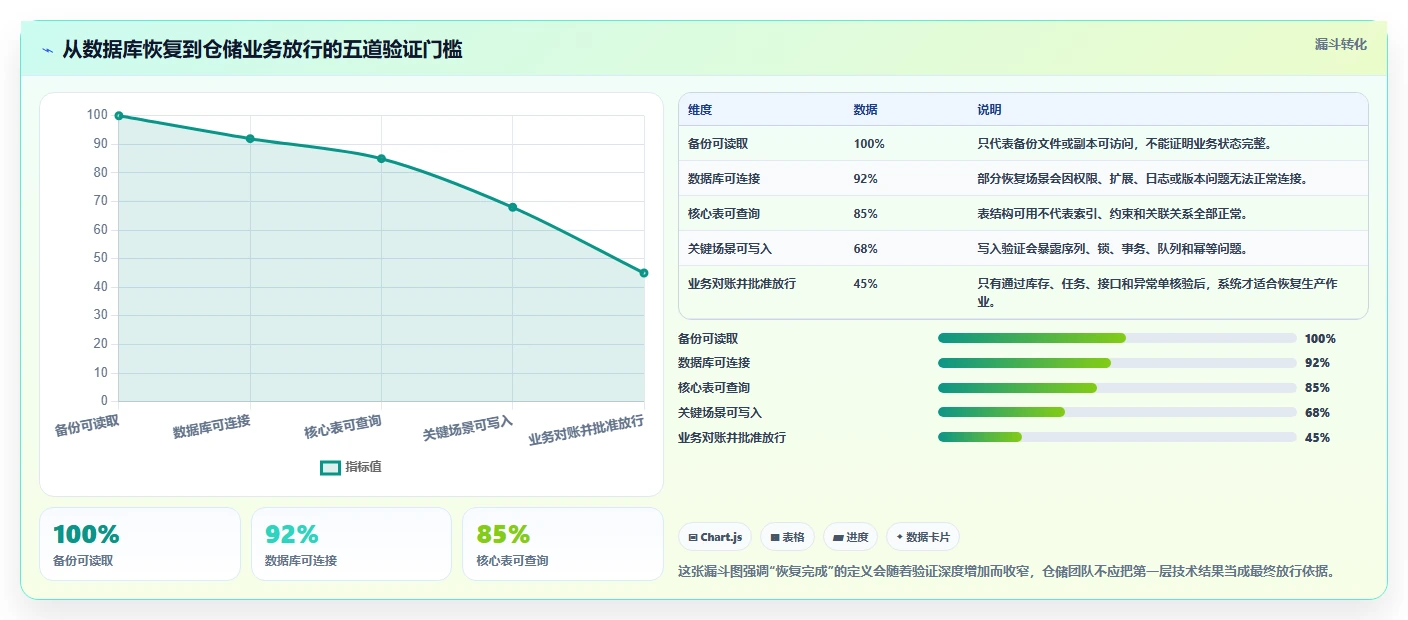The width and height of the screenshot is (1408, 620).
Task: Click the 45% label beside progress bar
Action: [1317, 438]
